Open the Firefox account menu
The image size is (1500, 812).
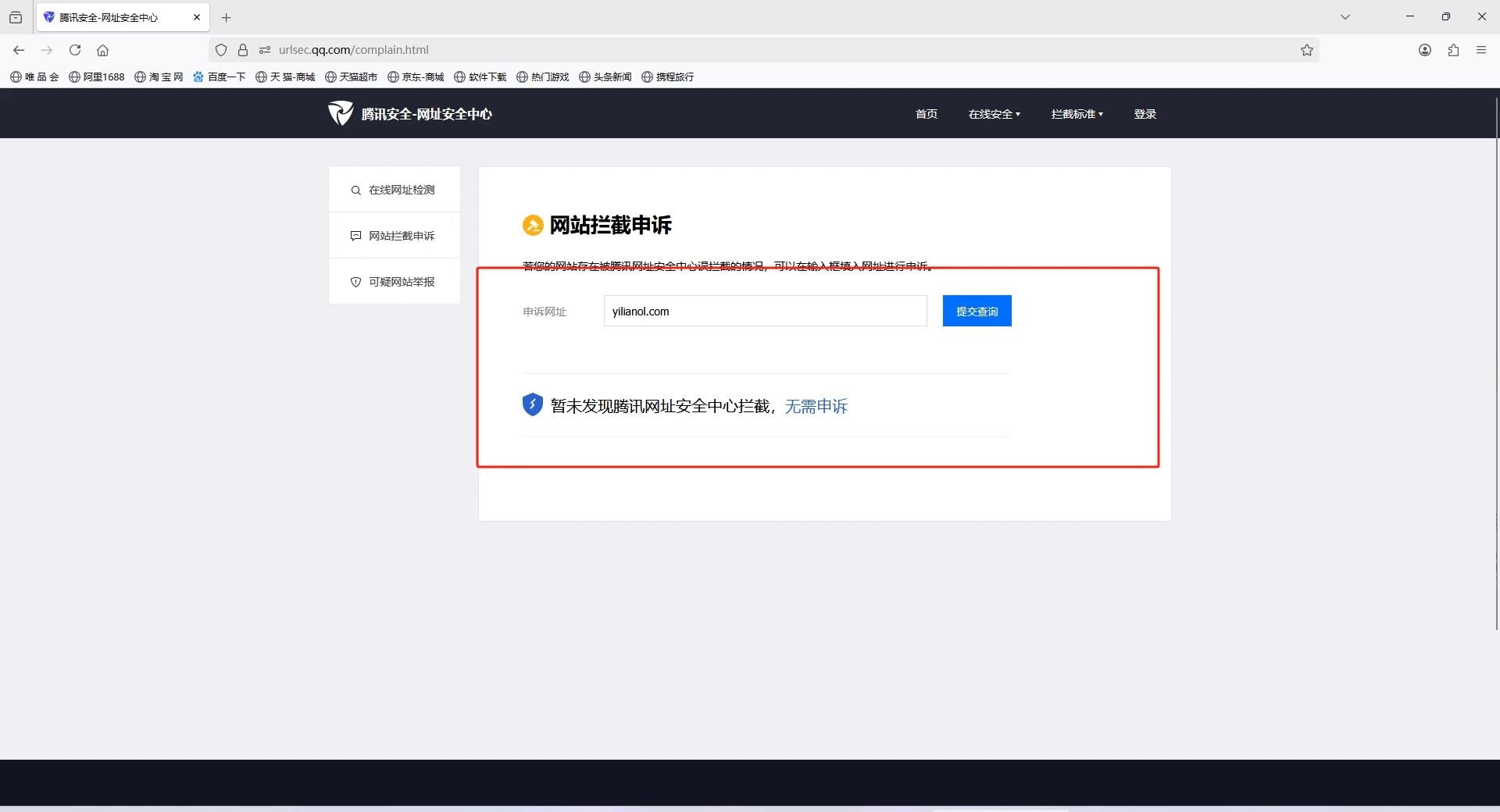1425,50
